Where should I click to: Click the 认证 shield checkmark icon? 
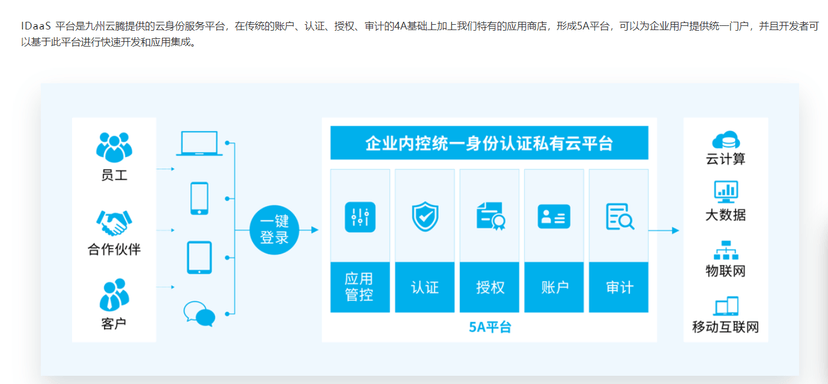425,217
